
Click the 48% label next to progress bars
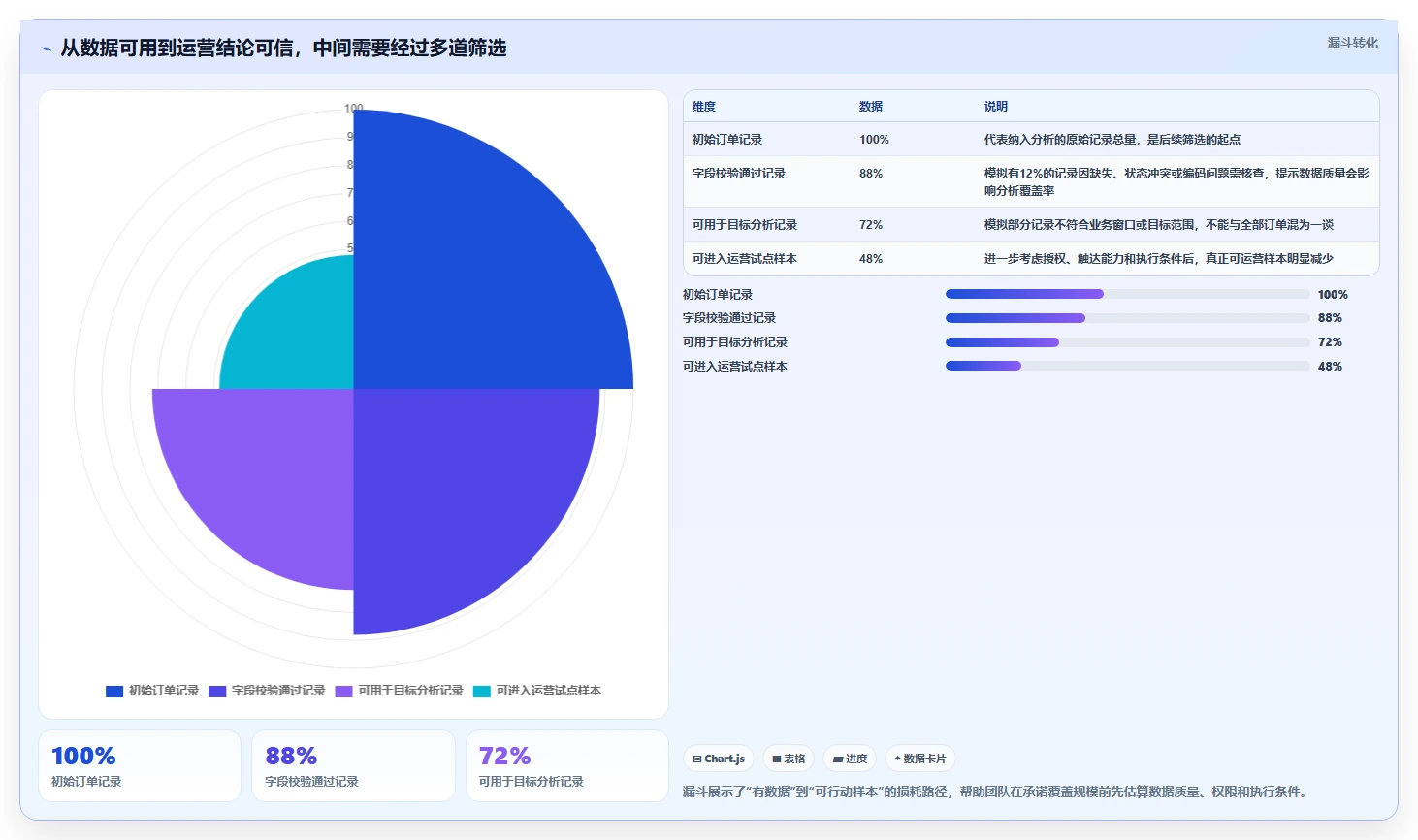pyautogui.click(x=1330, y=367)
